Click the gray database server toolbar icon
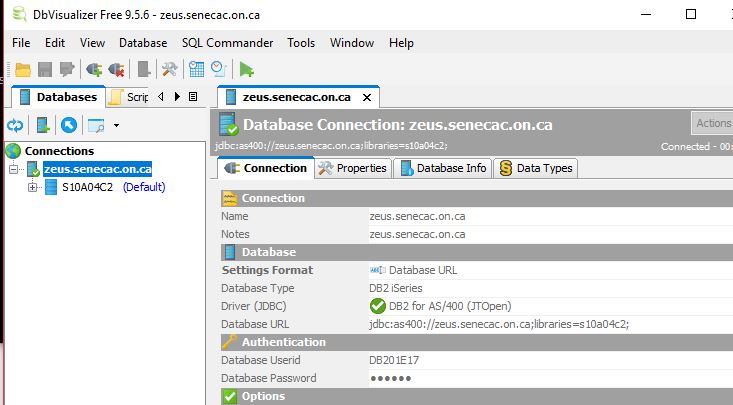This screenshot has width=733, height=405. point(144,69)
